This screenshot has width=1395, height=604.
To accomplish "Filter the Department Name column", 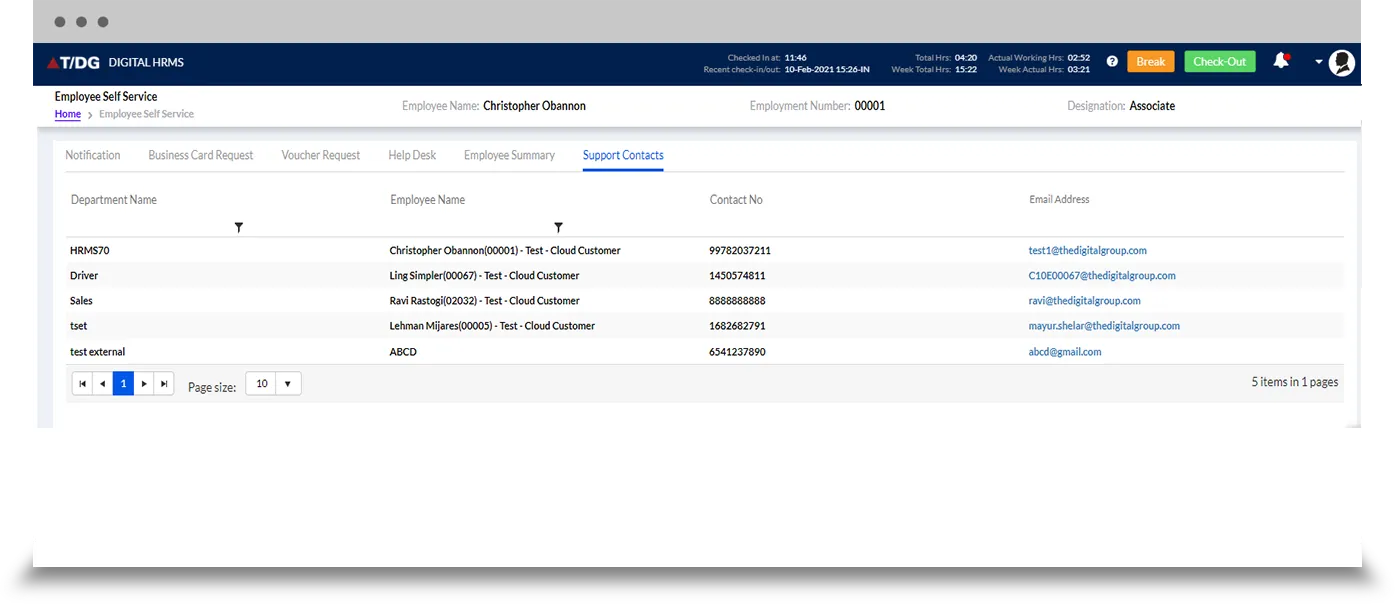I will click(x=238, y=228).
